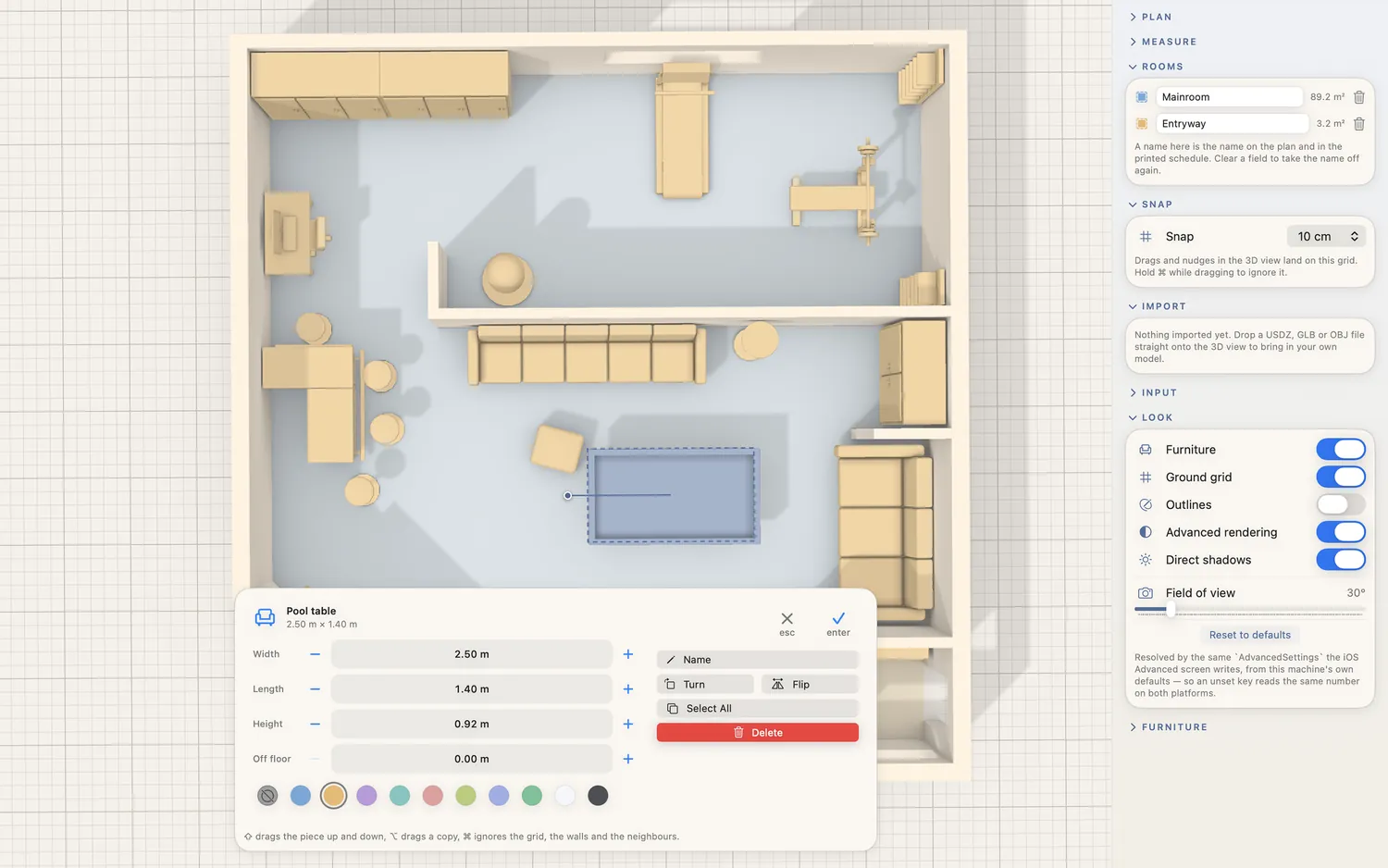Collapse the LOOK section

coord(1150,417)
